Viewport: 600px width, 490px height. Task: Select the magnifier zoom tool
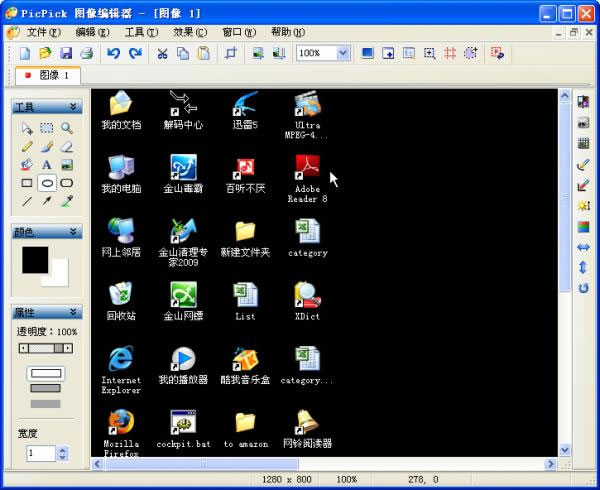[67, 128]
